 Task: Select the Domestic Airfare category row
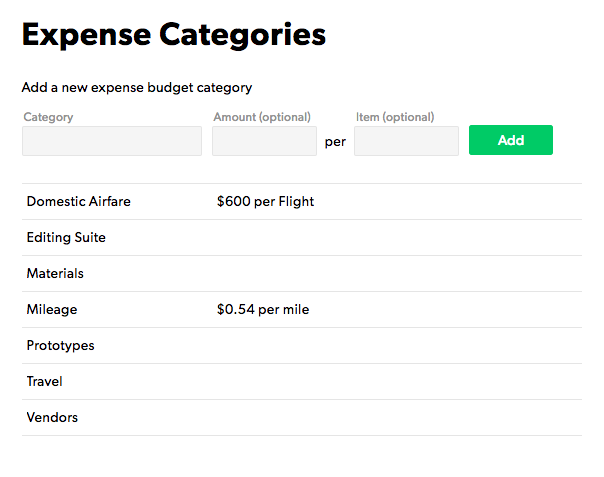click(x=302, y=202)
